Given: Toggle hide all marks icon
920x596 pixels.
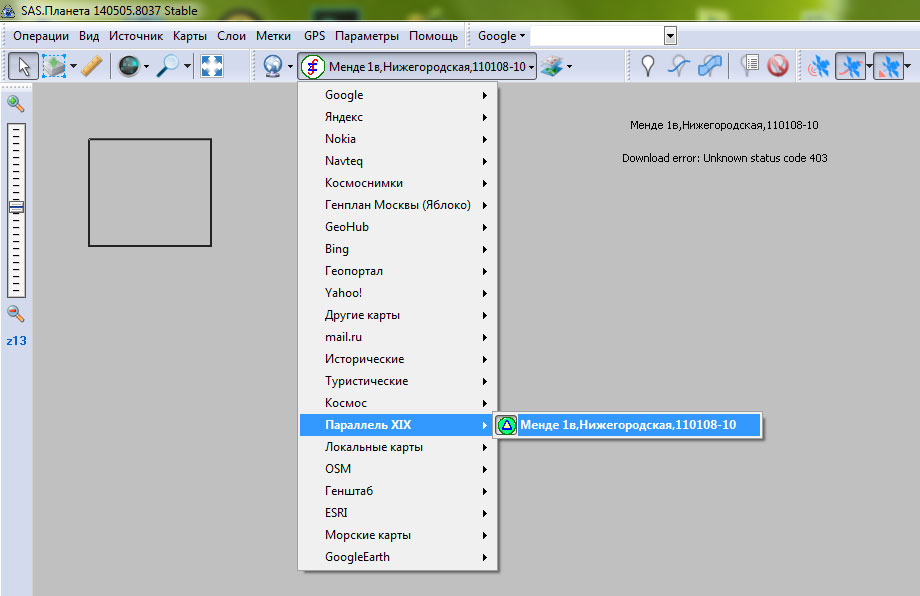Looking at the screenshot, I should click(778, 66).
